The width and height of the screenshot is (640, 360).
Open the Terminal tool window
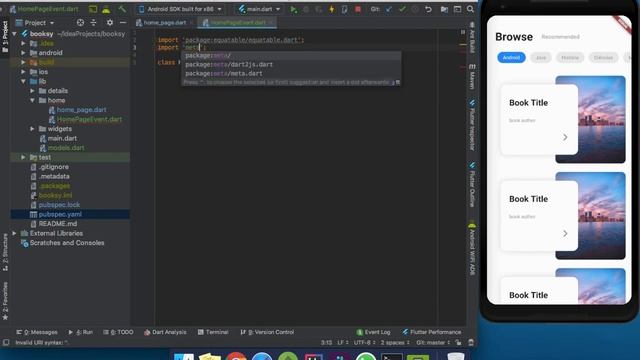[x=213, y=332]
